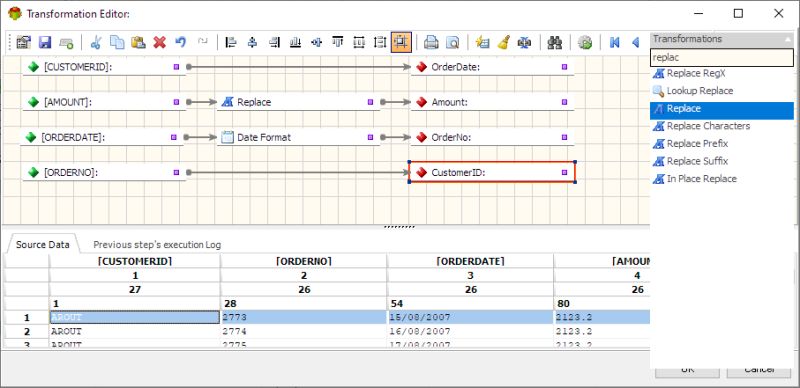
Task: Delete selected object with red X
Action: pyautogui.click(x=160, y=42)
